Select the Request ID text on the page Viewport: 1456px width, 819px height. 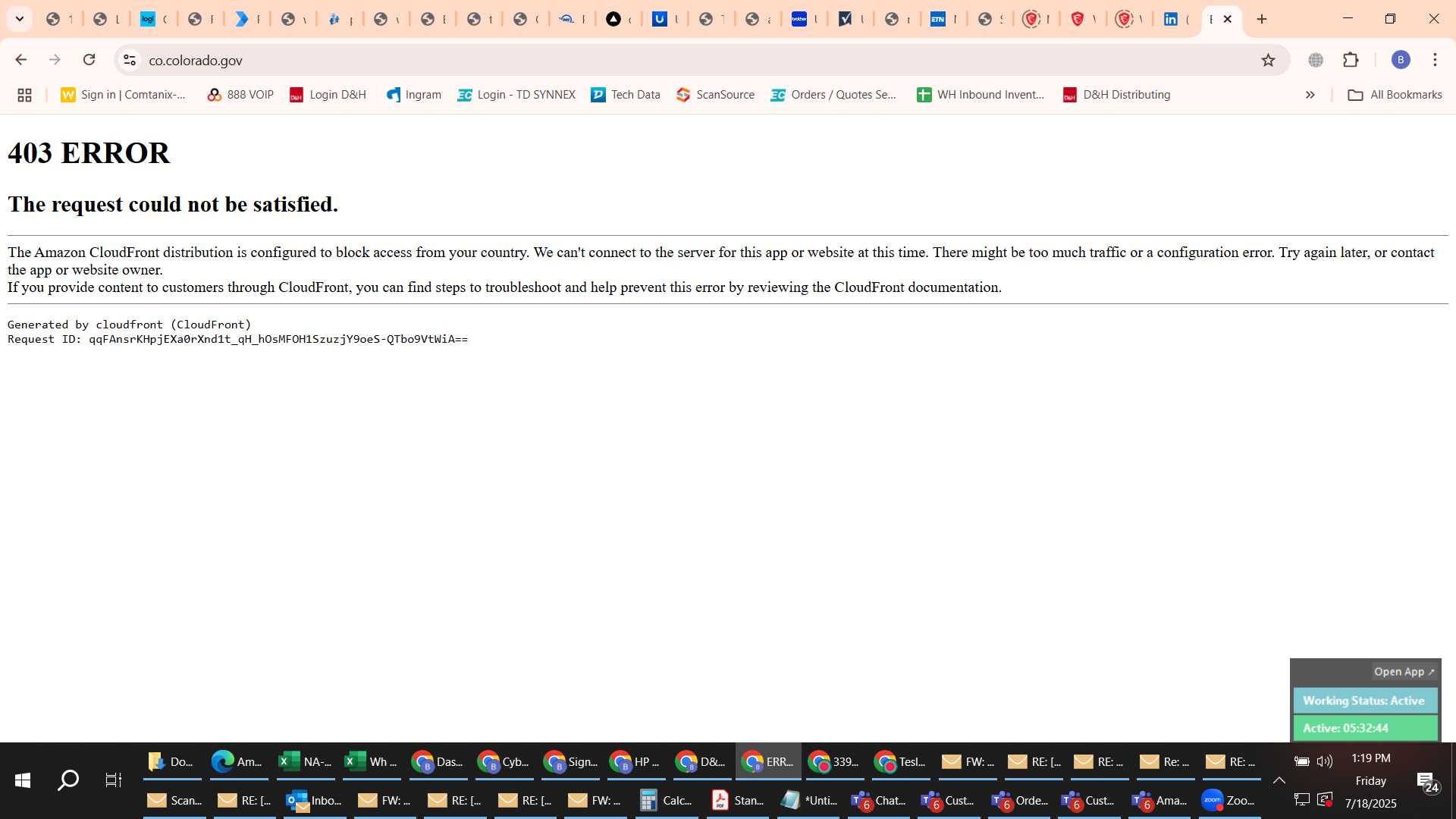pyautogui.click(x=237, y=339)
